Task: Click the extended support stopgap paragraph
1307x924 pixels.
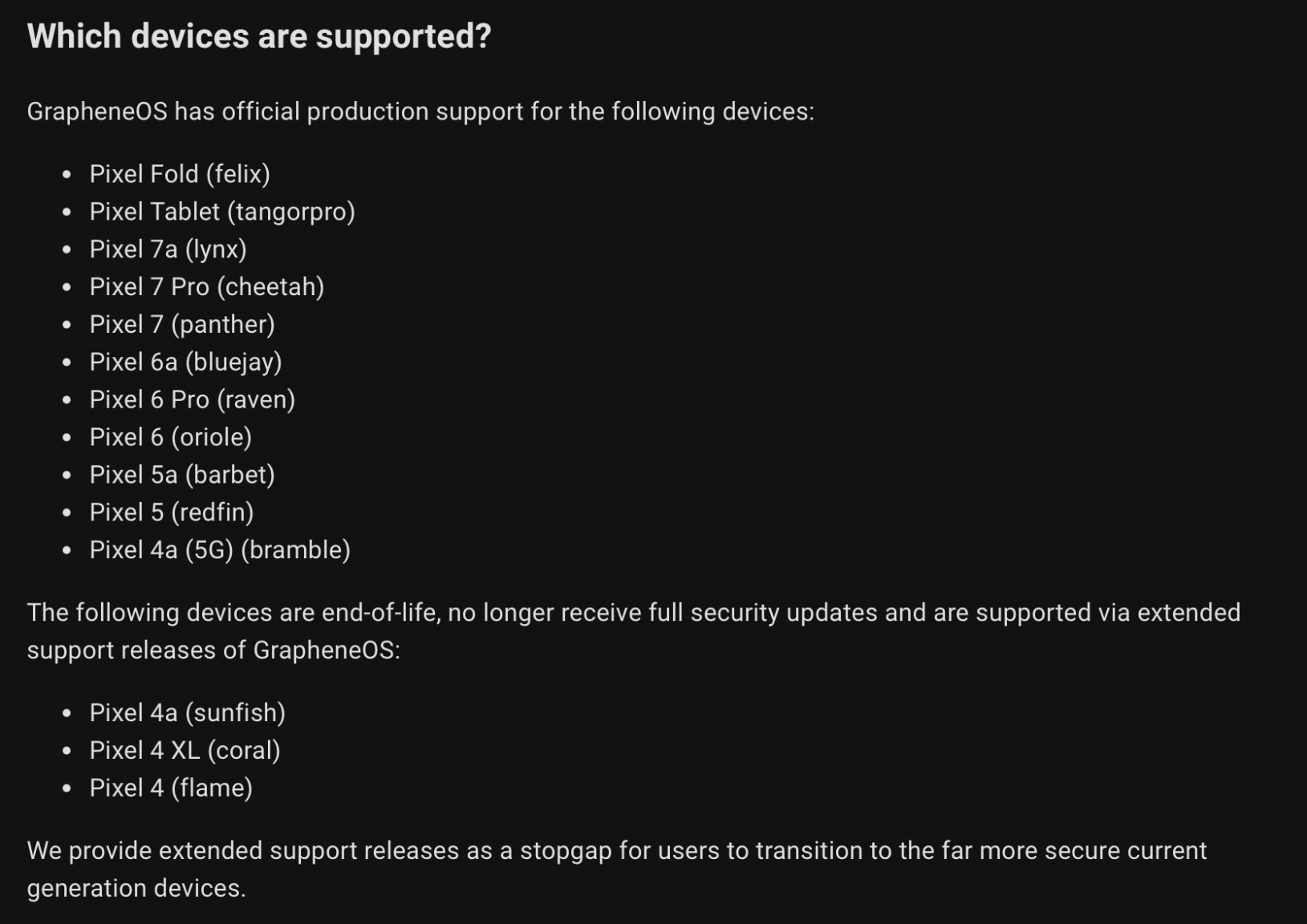Action: pyautogui.click(x=617, y=869)
